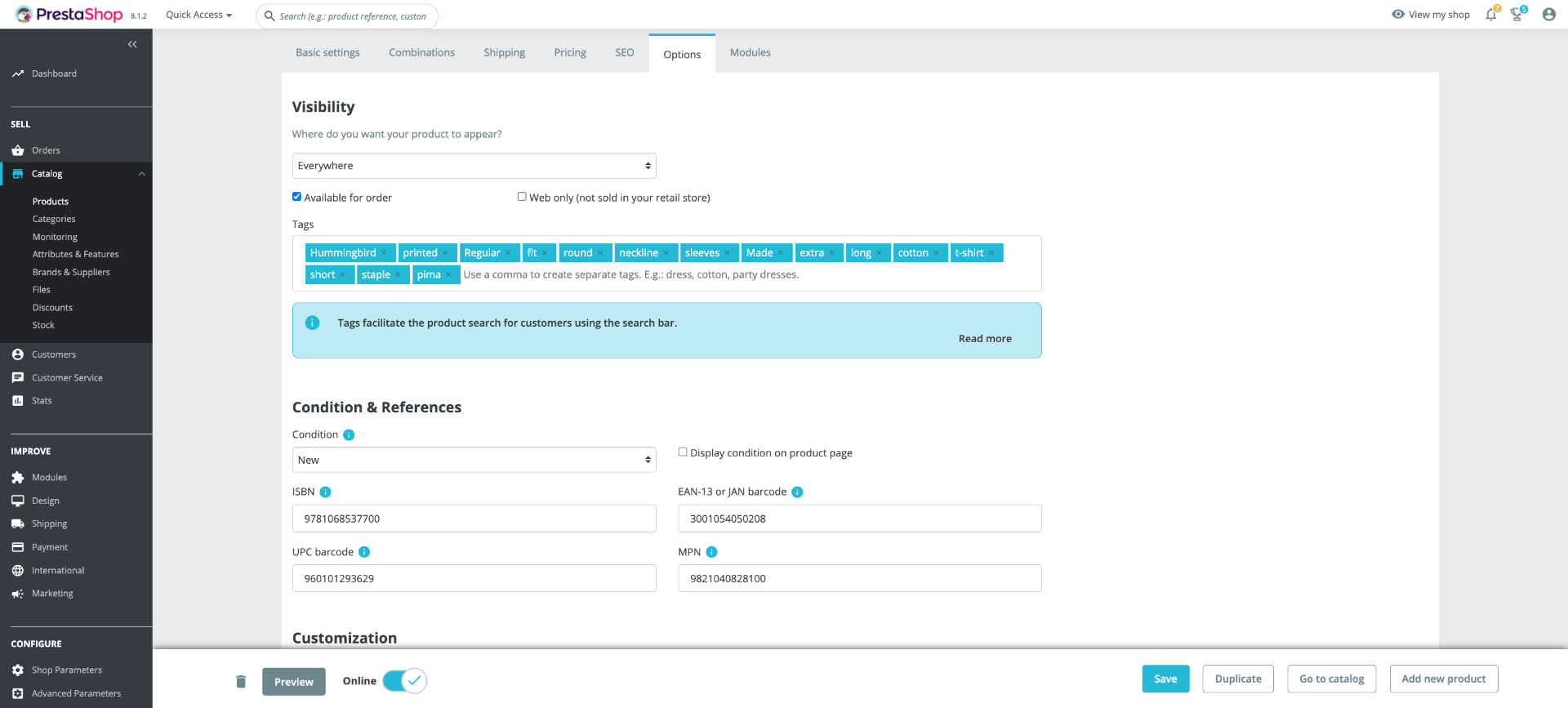The height and width of the screenshot is (708, 1568).
Task: Open Products in Catalog menu
Action: click(51, 202)
